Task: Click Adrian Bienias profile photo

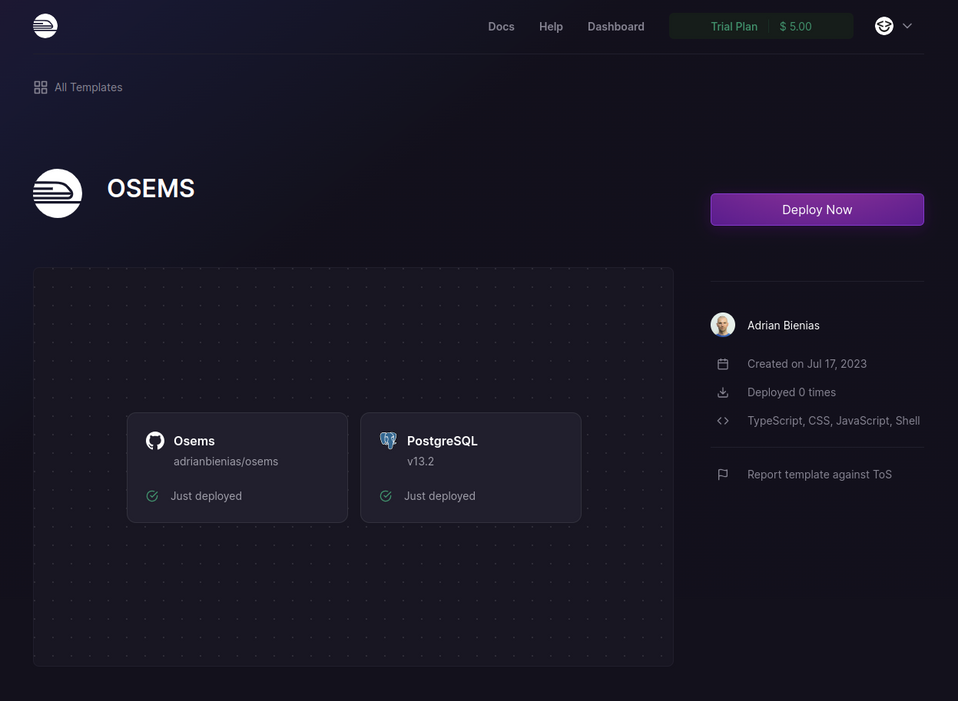Action: point(723,325)
